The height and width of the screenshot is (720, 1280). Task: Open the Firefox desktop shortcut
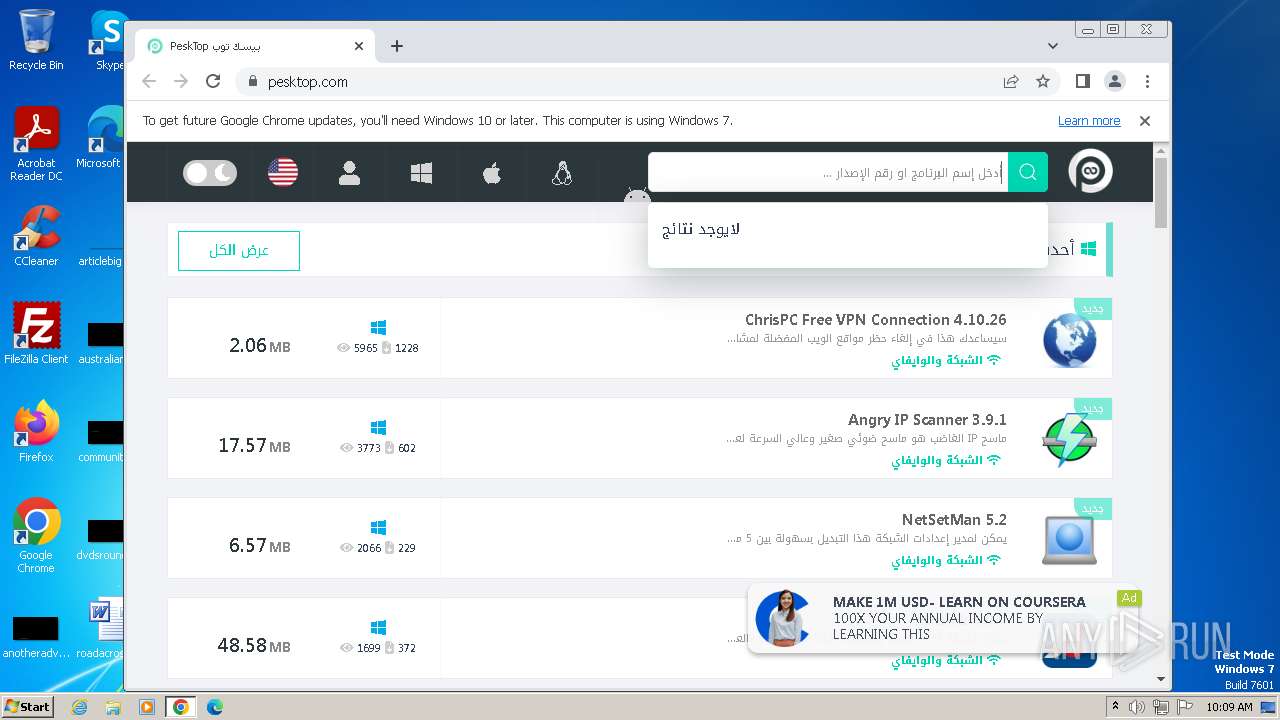[x=36, y=432]
